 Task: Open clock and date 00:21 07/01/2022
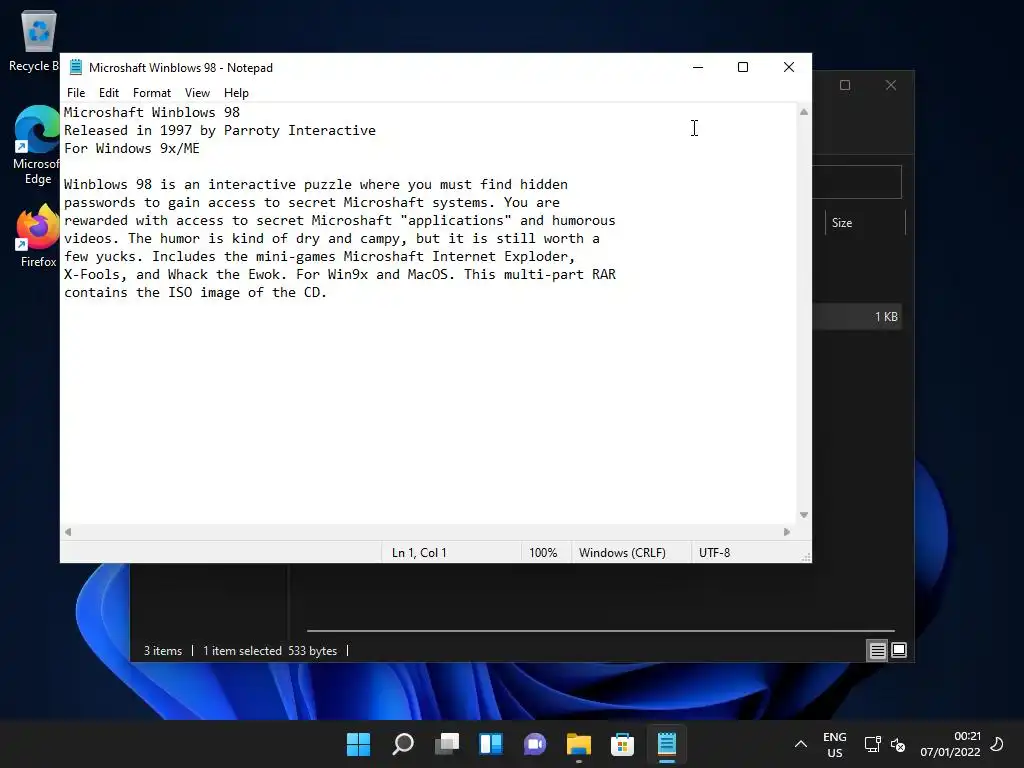point(950,744)
